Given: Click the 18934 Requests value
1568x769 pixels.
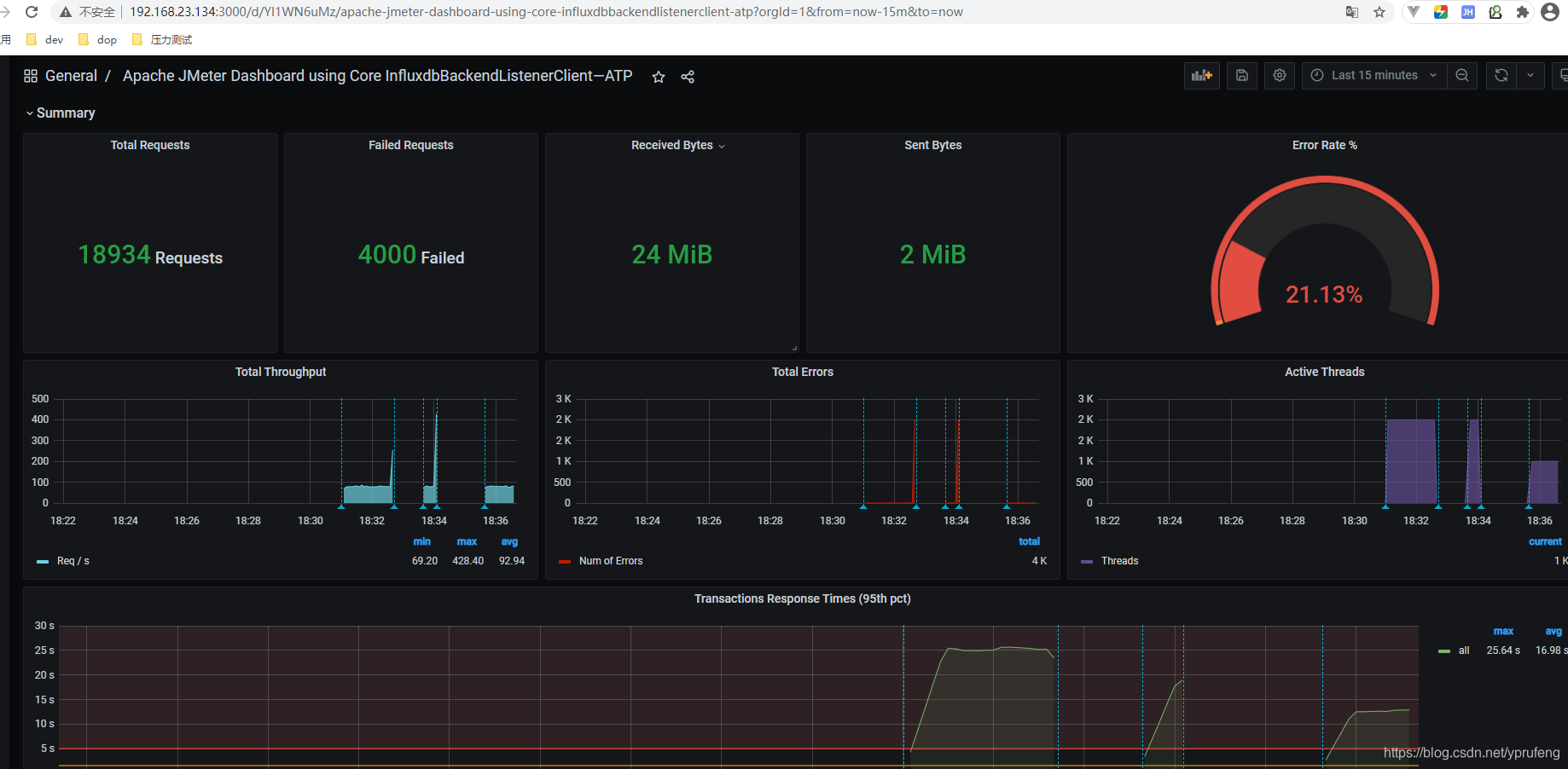Looking at the screenshot, I should (150, 255).
